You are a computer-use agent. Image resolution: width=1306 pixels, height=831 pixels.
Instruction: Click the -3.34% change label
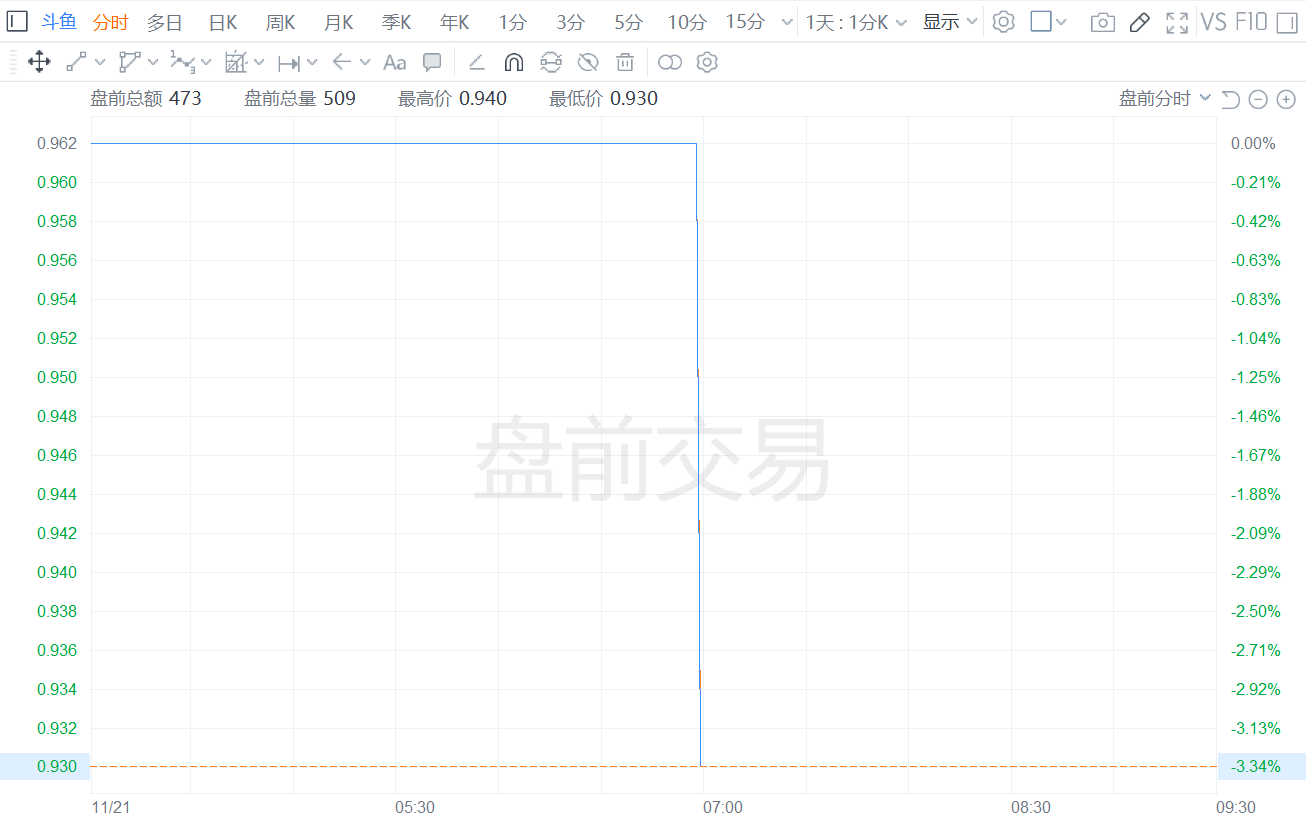pos(1256,766)
